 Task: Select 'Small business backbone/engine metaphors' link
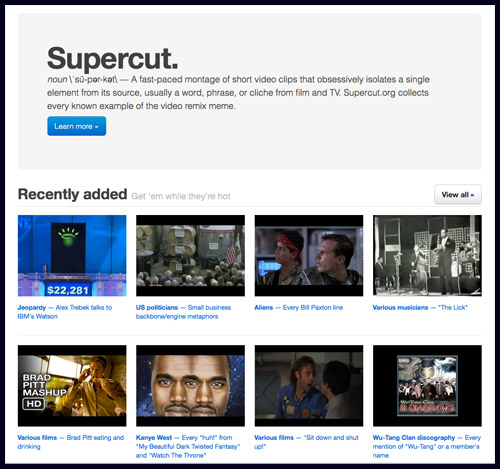[183, 312]
